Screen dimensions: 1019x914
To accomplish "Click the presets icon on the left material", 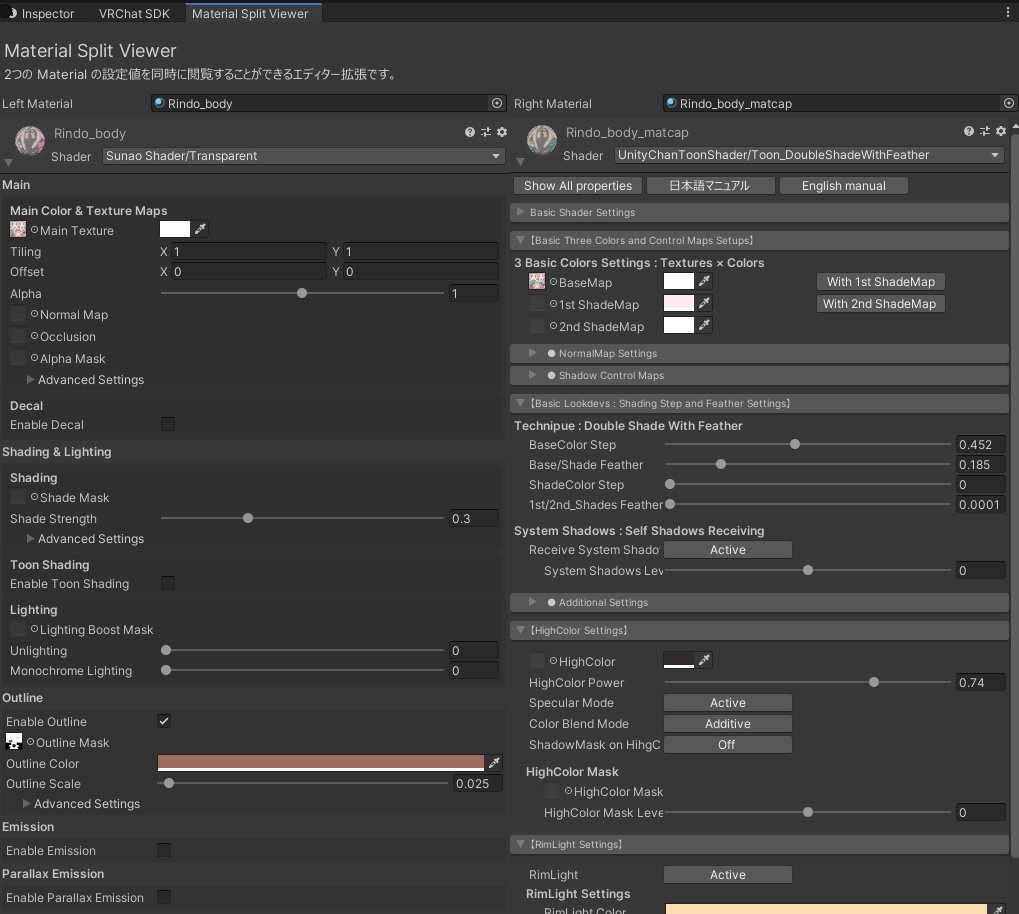I will pos(485,131).
